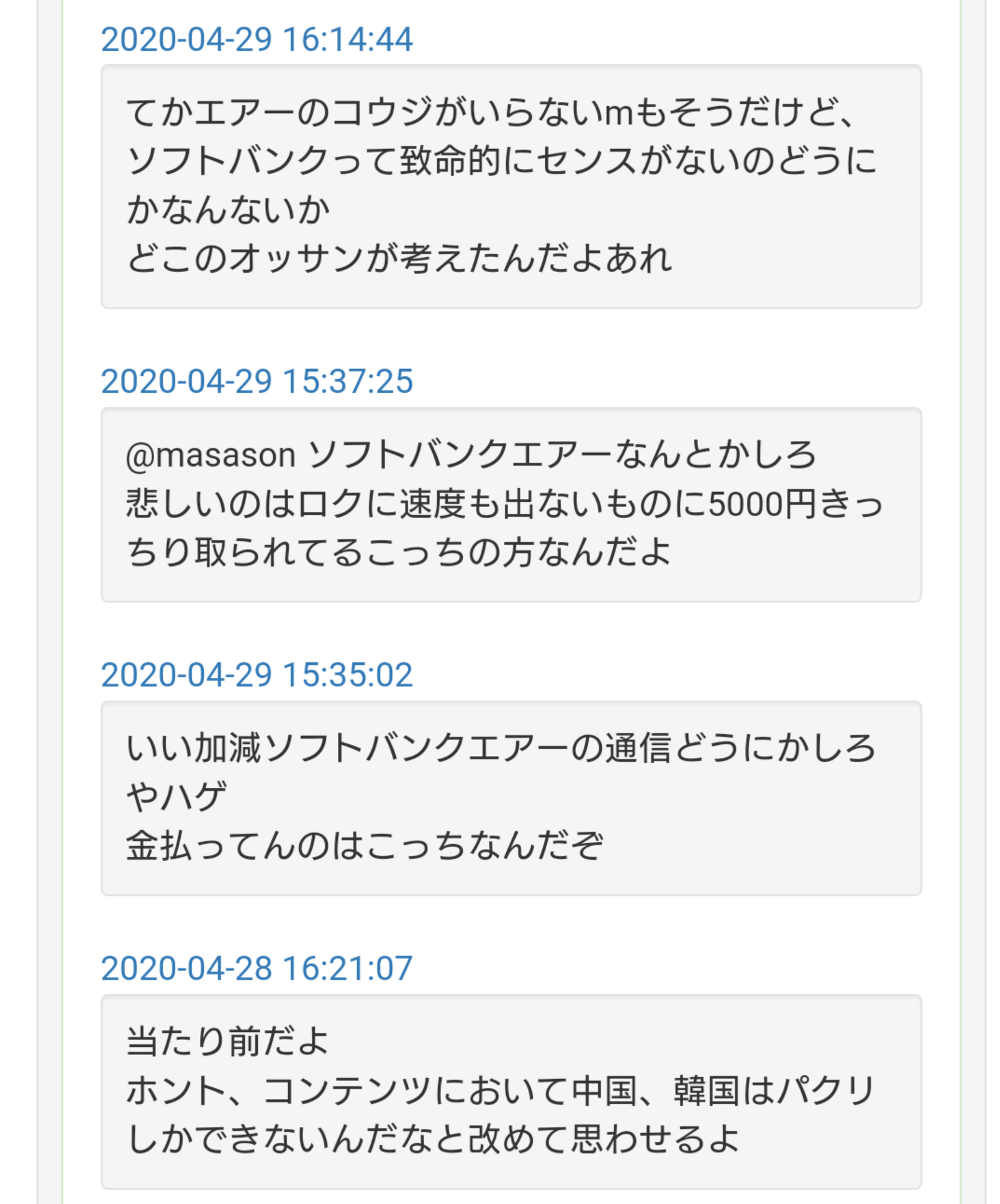Click the 当たり前だよ line
The image size is (1000, 1204).
(227, 1041)
